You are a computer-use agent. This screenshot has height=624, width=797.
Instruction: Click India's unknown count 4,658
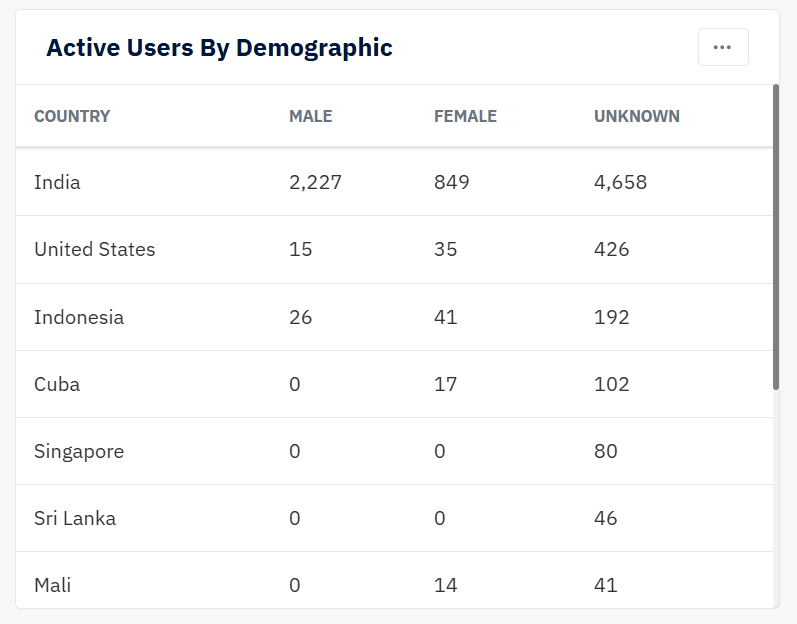[620, 182]
